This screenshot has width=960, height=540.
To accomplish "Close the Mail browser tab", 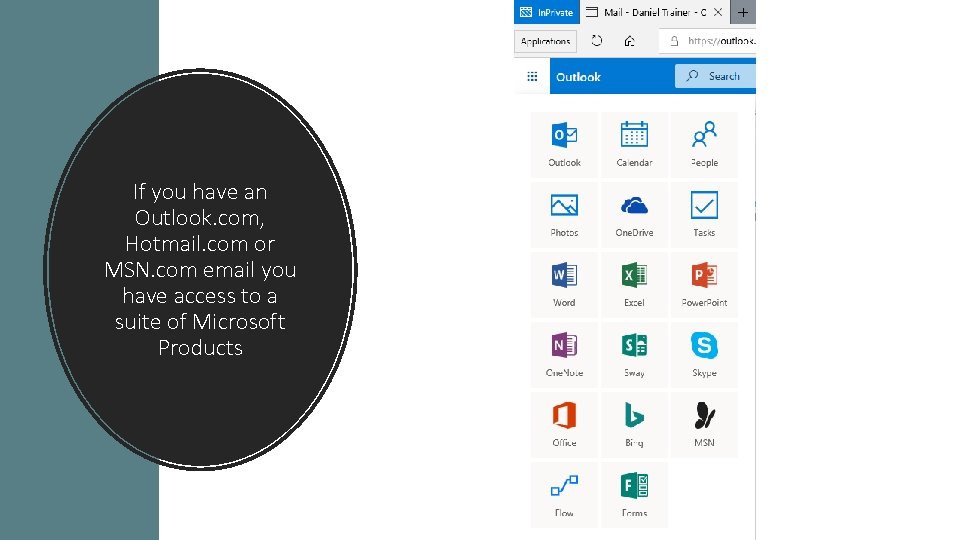I will [x=718, y=12].
